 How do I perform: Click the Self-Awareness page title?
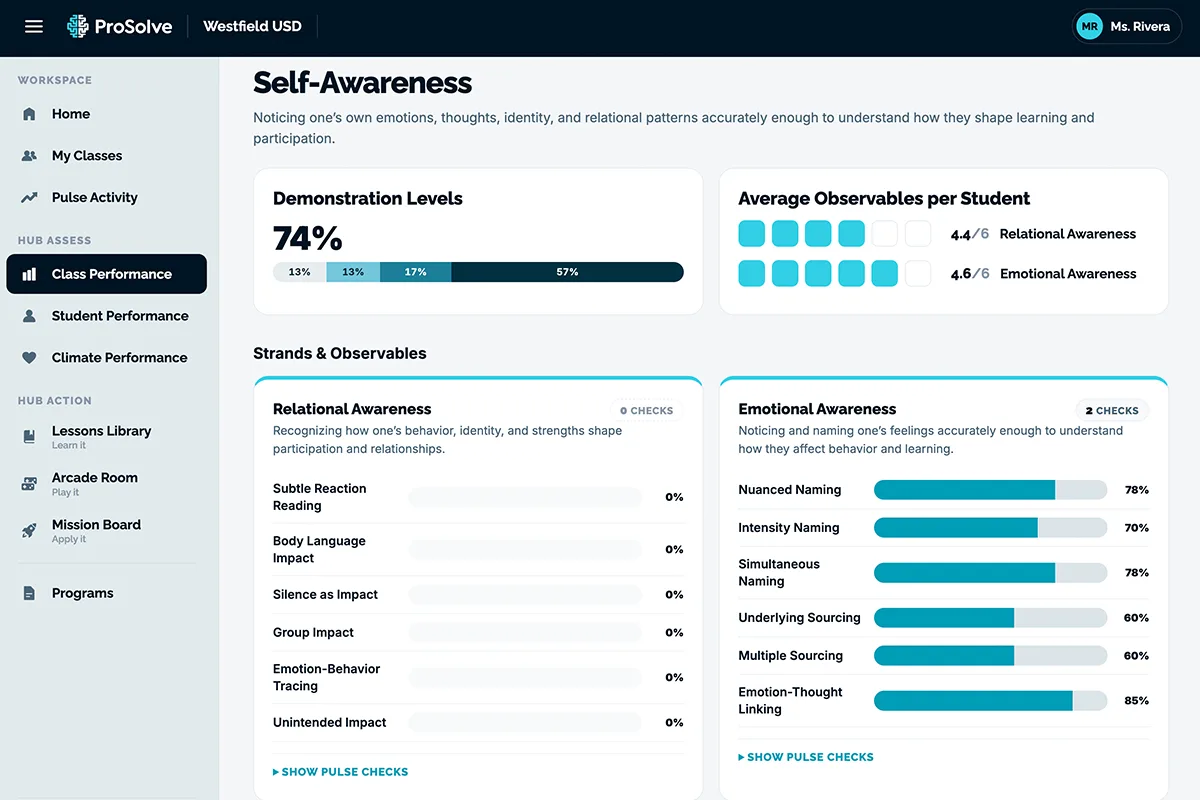point(362,82)
